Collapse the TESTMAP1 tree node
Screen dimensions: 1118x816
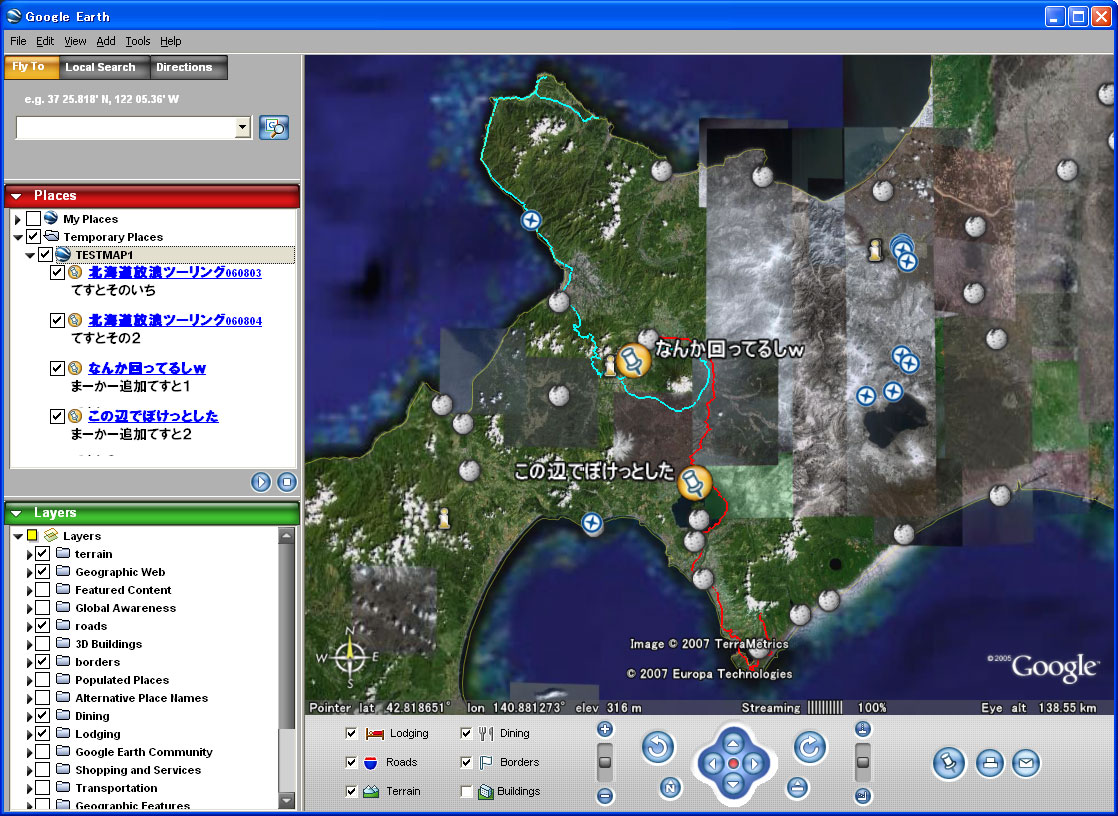click(30, 255)
